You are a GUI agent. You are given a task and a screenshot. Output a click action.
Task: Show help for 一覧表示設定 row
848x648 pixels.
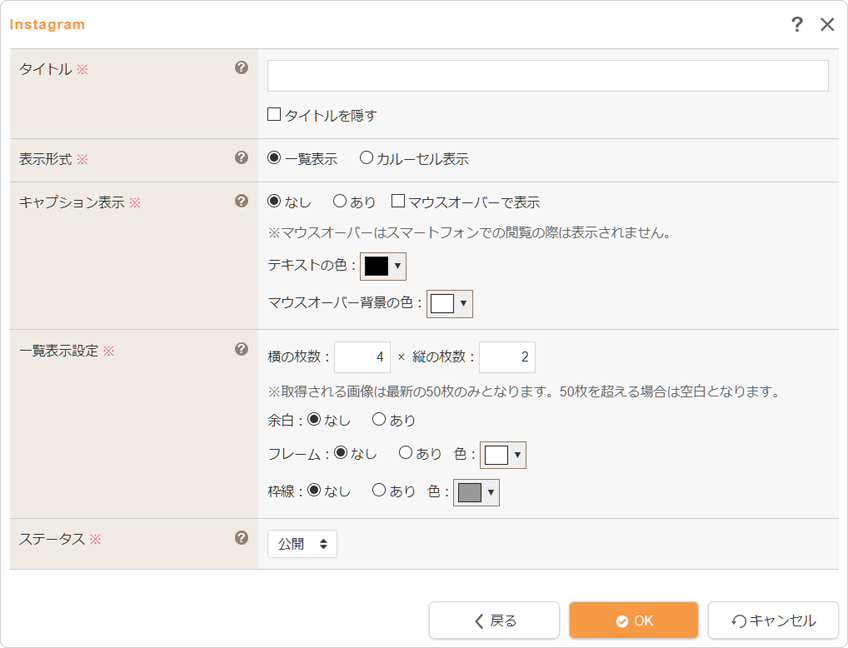241,349
